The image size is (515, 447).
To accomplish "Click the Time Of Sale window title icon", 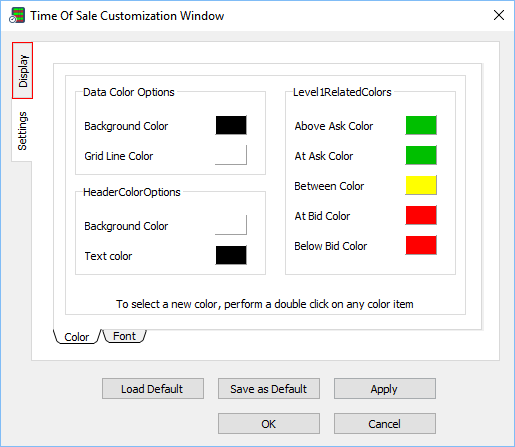I will click(x=17, y=15).
